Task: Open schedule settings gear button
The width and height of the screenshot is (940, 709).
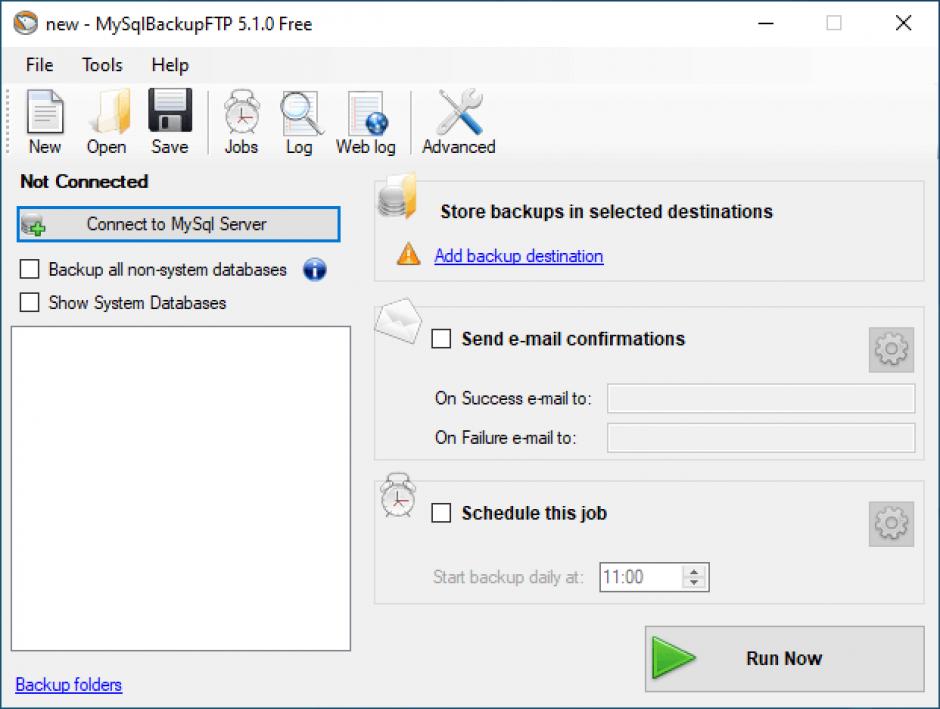Action: [x=891, y=524]
